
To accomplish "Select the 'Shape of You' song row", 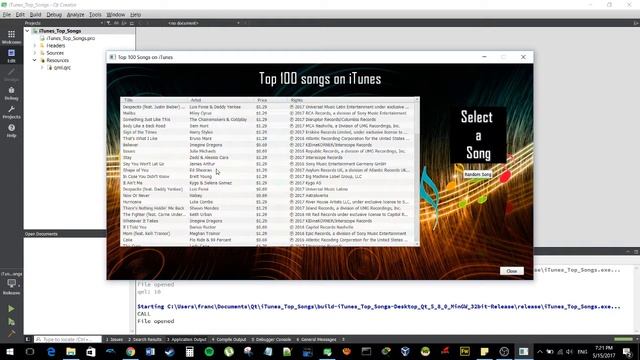I will 268,170.
